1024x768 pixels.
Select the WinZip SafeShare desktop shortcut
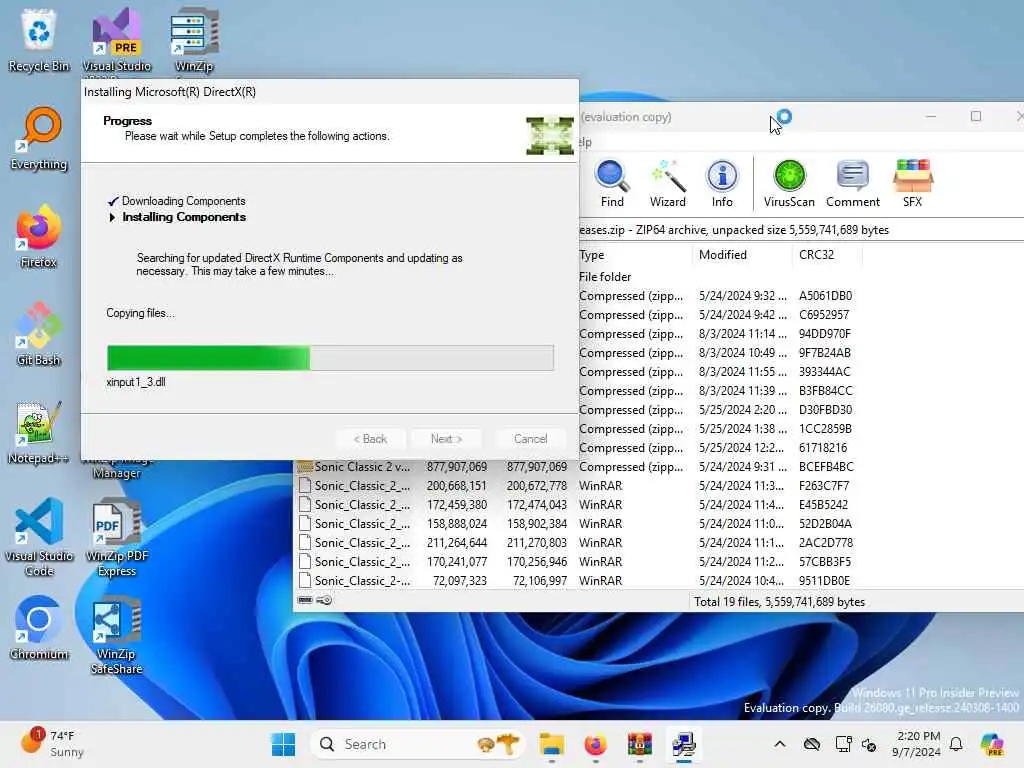(x=116, y=635)
